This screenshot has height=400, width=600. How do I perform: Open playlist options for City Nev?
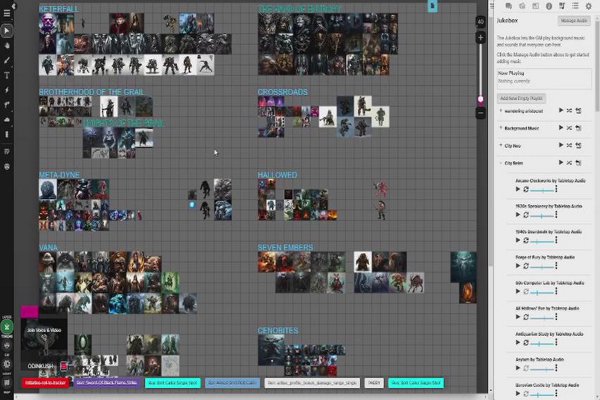pyautogui.click(x=578, y=145)
